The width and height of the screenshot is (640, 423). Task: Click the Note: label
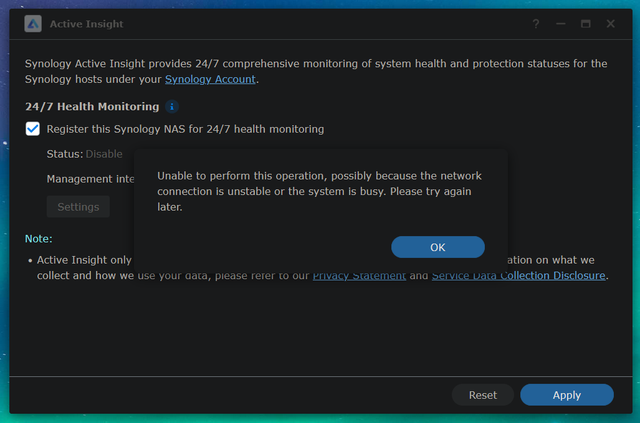(x=39, y=238)
